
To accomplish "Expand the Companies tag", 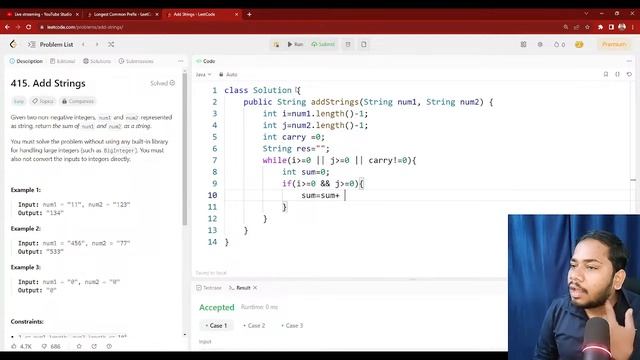I will [x=78, y=101].
